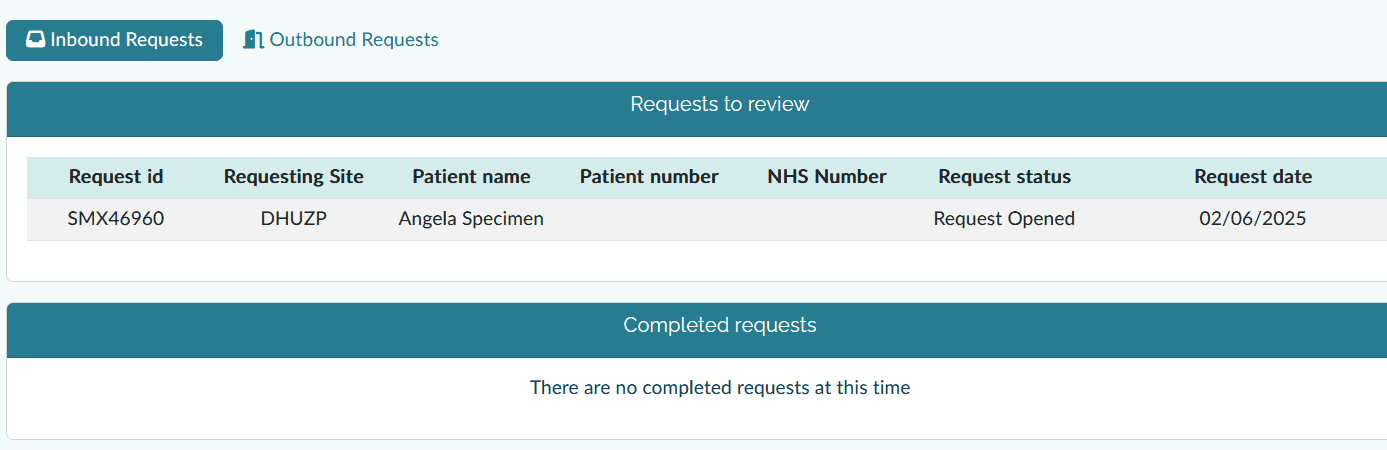Image resolution: width=1387 pixels, height=450 pixels.
Task: Click the Completed requests panel header
Action: point(719,325)
